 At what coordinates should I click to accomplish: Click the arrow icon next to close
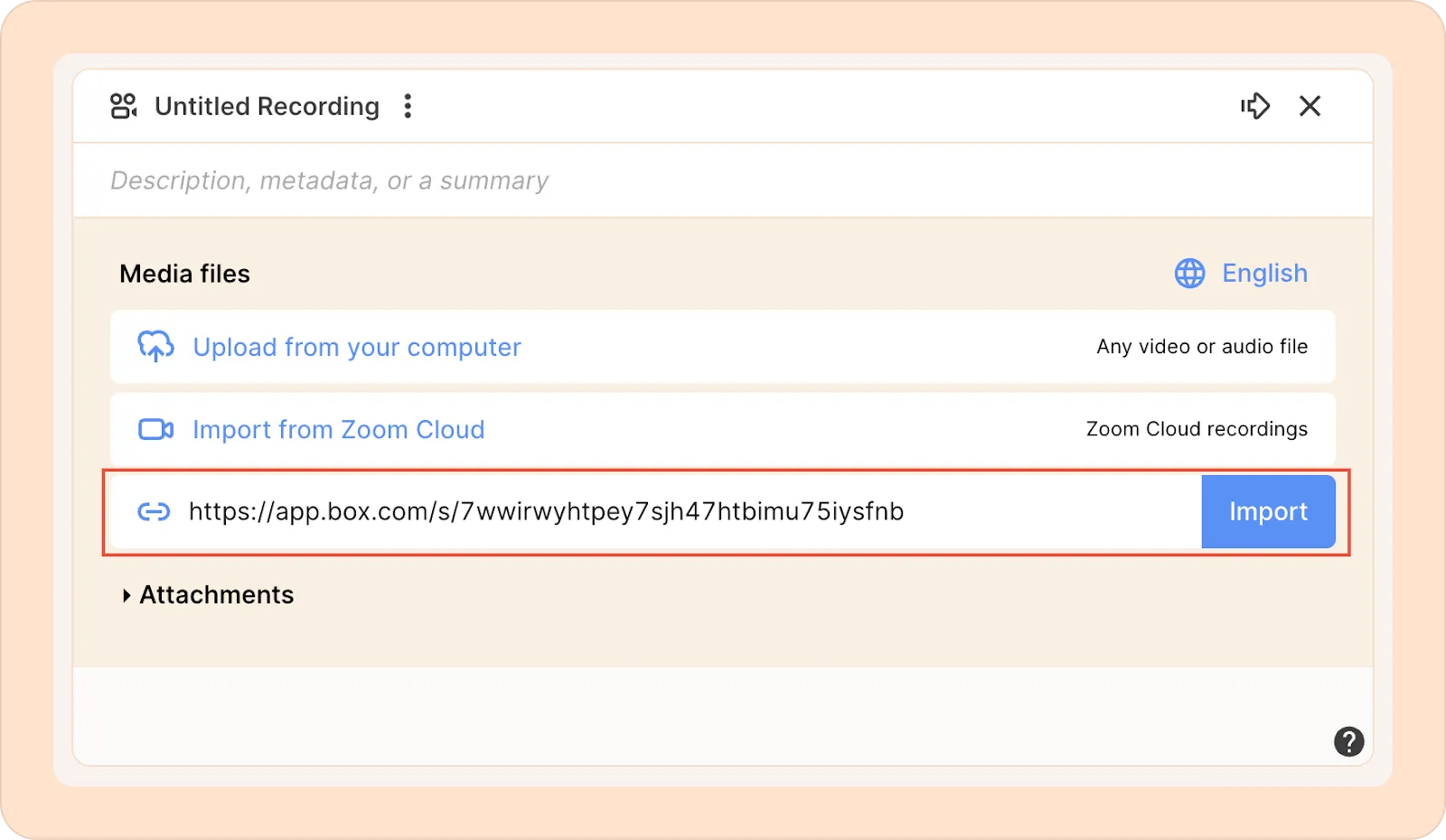[1254, 107]
